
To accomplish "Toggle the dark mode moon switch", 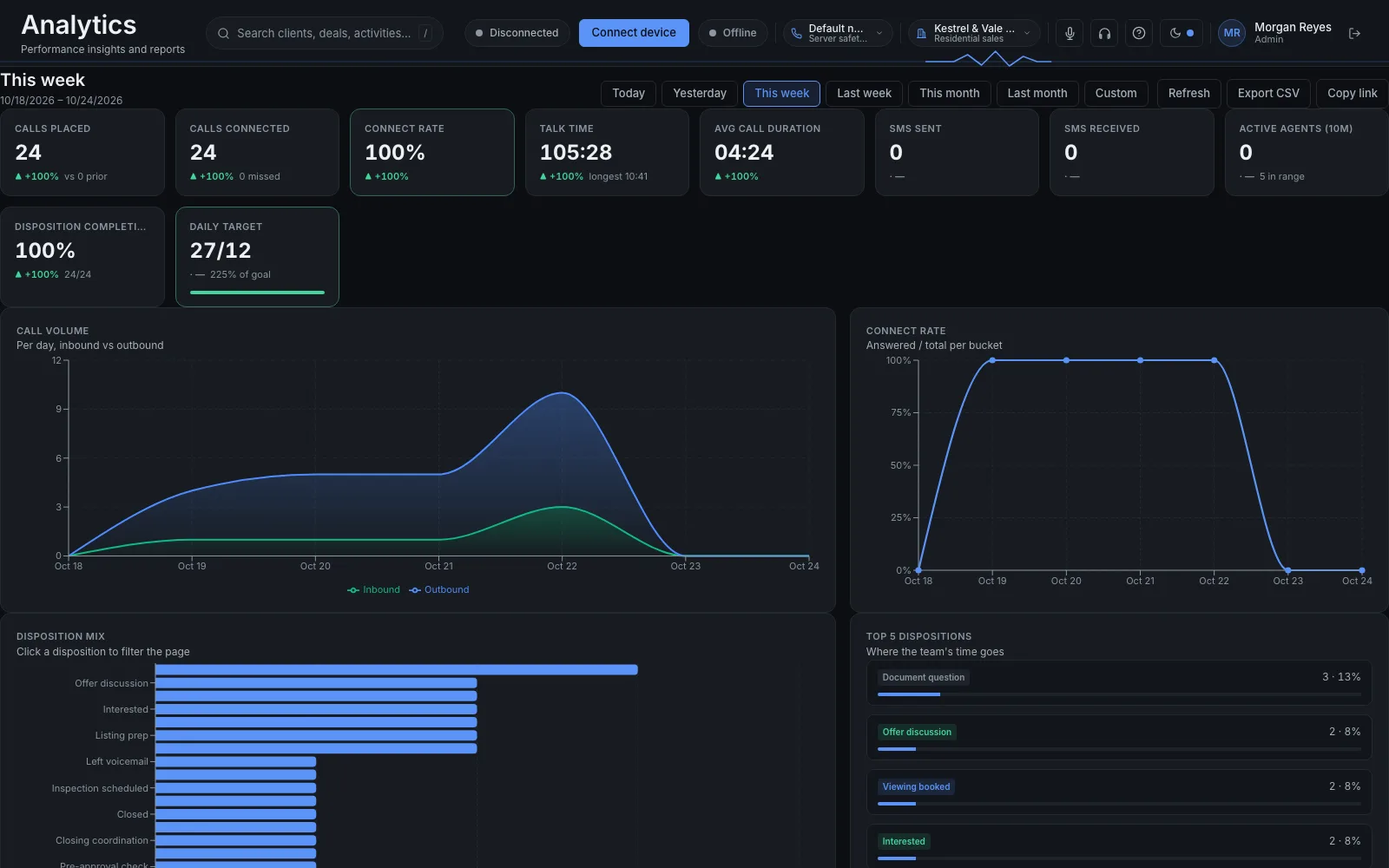I will 1182,33.
